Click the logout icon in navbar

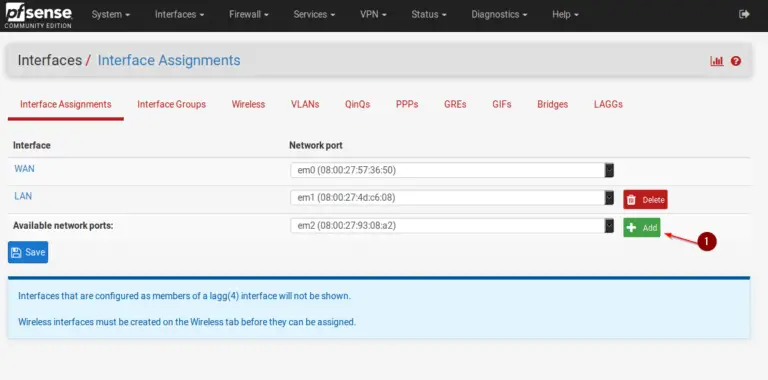pyautogui.click(x=744, y=14)
